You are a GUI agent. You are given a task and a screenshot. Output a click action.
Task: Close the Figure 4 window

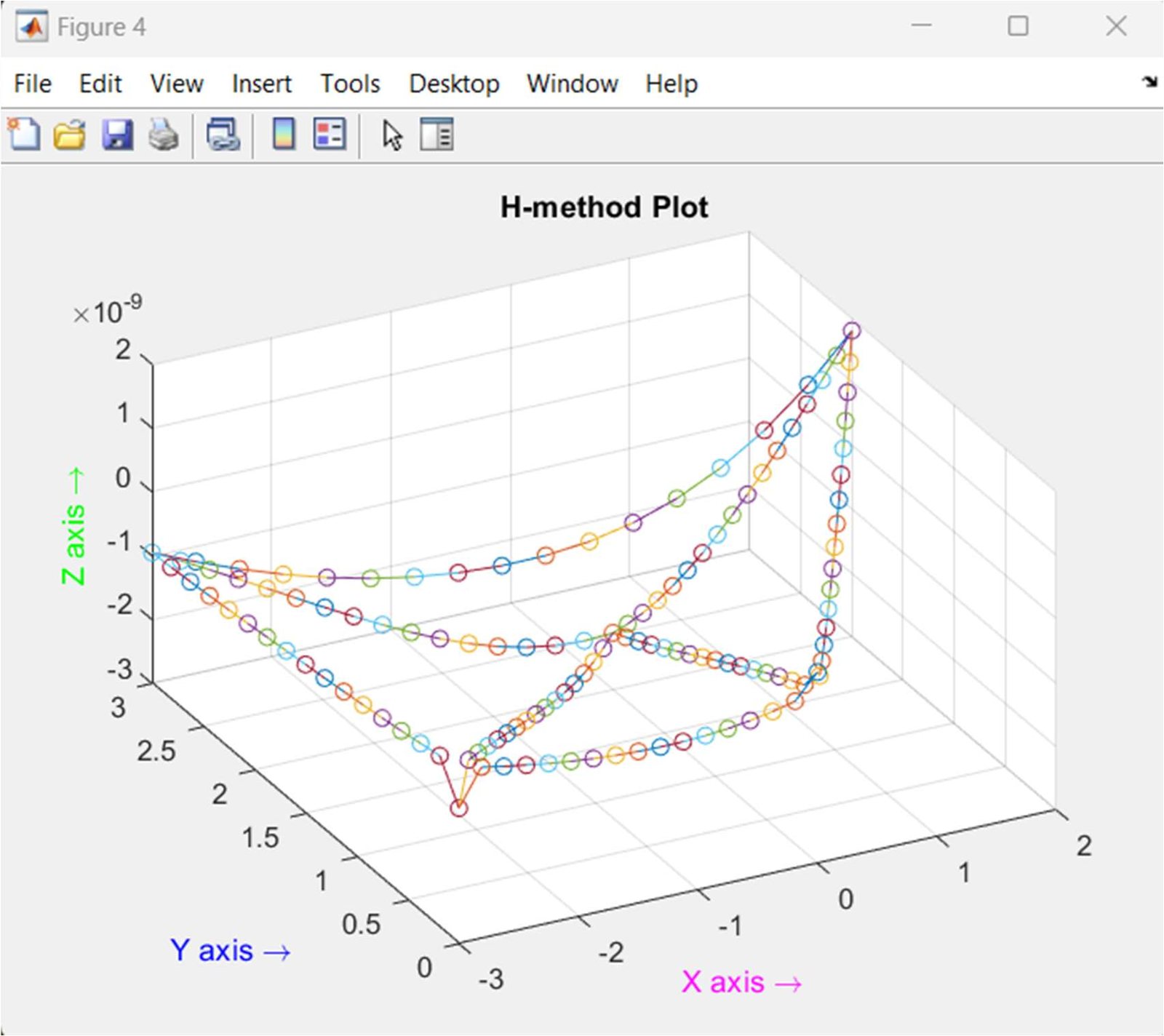(x=1116, y=26)
